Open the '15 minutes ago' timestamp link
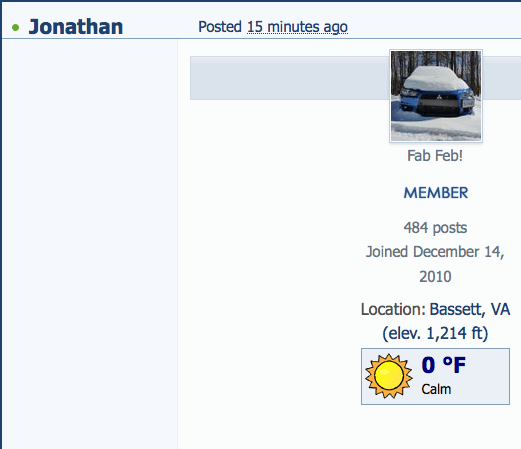The width and height of the screenshot is (521, 449). pyautogui.click(x=297, y=27)
